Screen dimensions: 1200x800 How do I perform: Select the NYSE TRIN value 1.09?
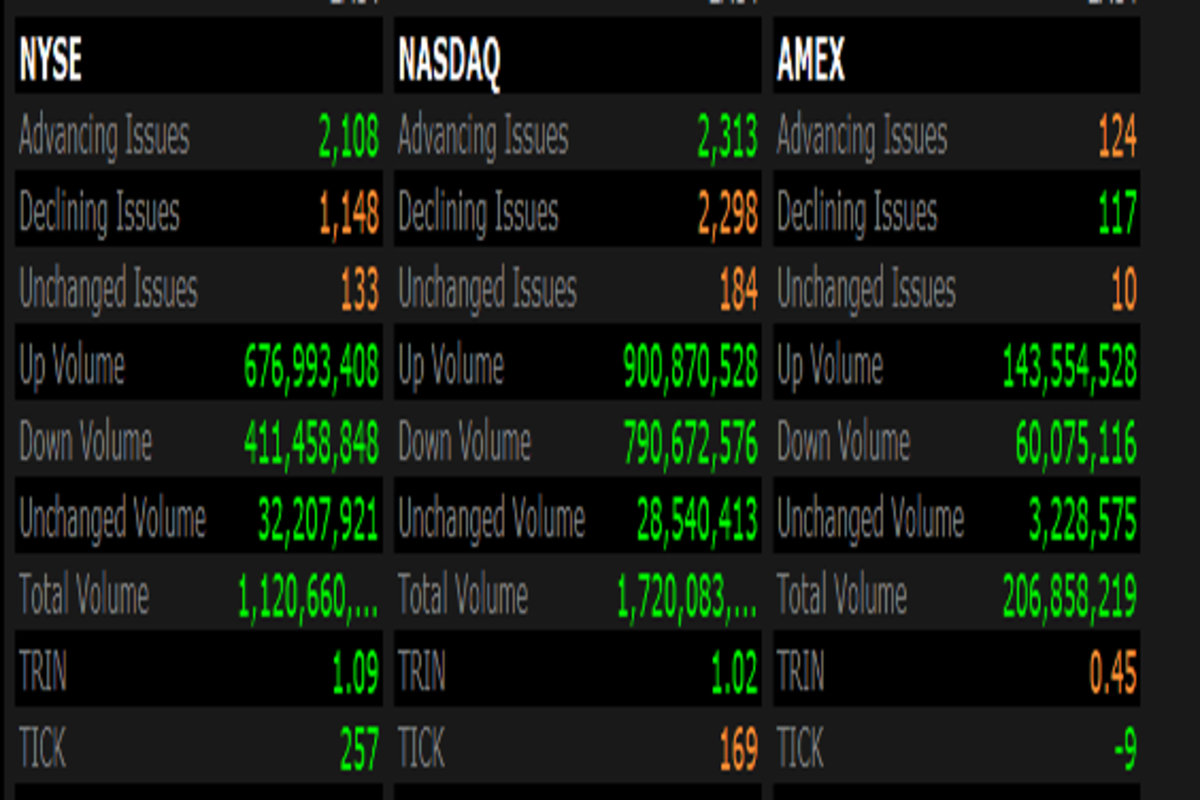click(355, 674)
